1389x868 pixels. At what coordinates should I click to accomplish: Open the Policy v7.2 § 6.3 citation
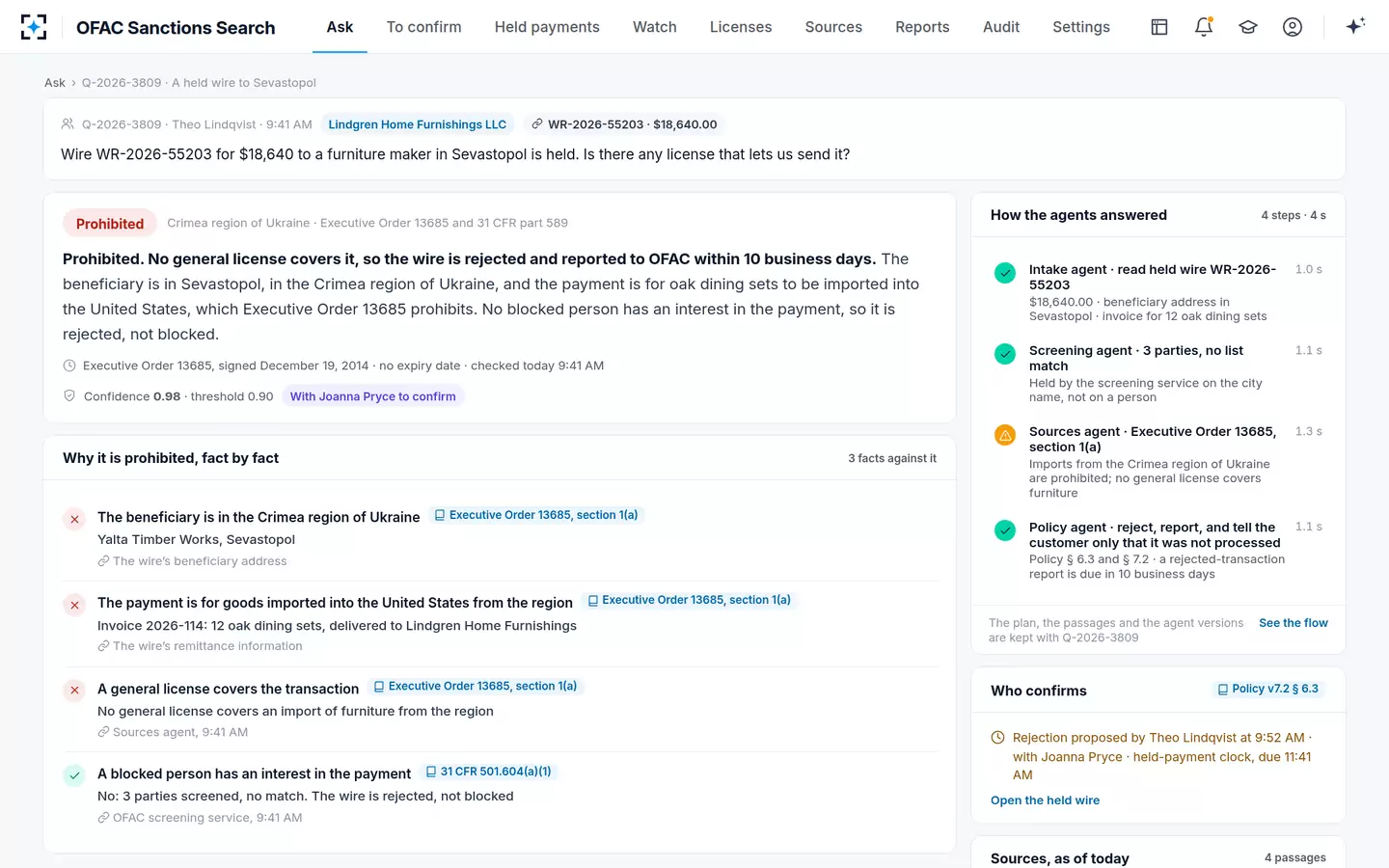tap(1268, 690)
